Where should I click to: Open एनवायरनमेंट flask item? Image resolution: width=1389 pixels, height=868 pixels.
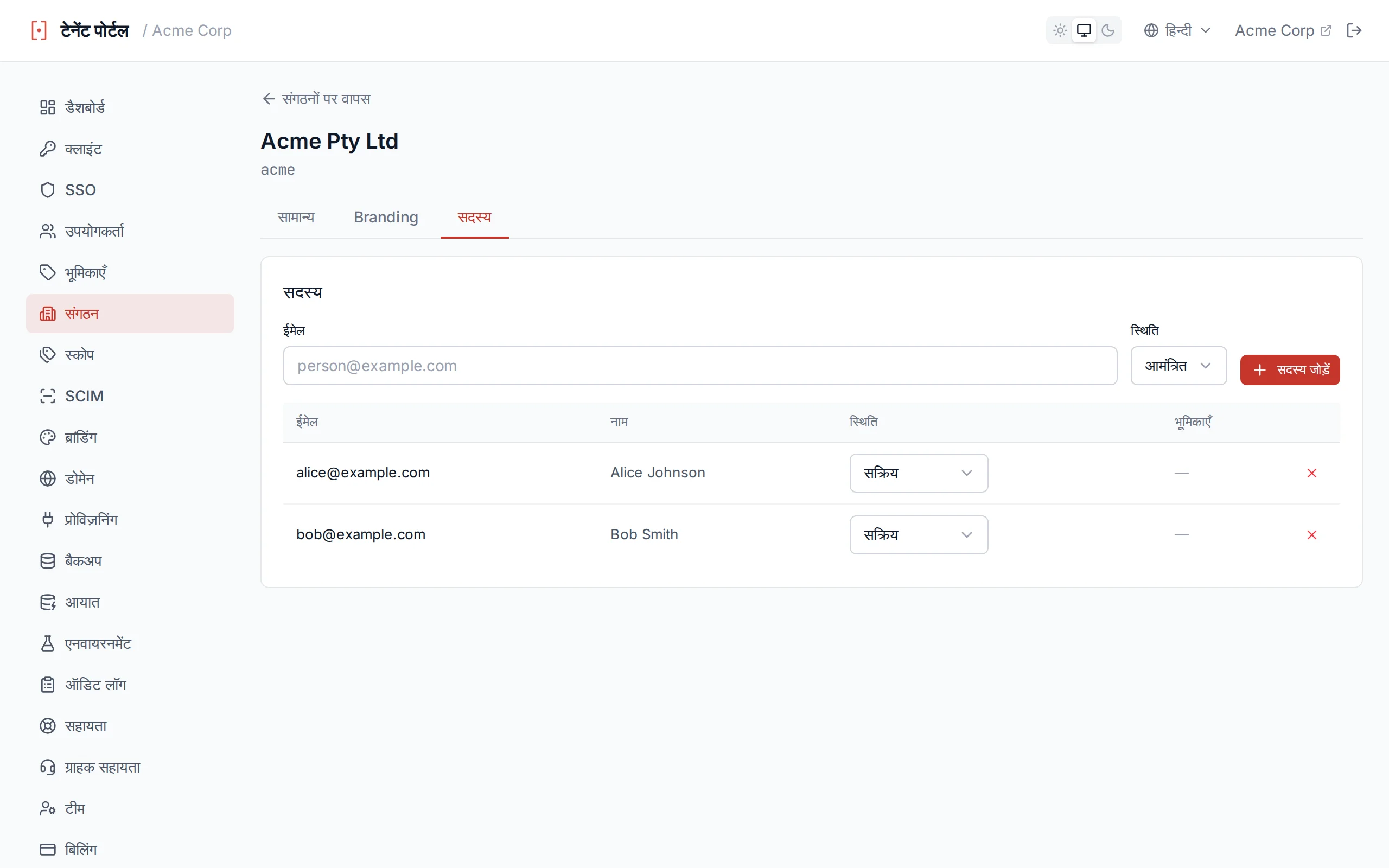130,643
